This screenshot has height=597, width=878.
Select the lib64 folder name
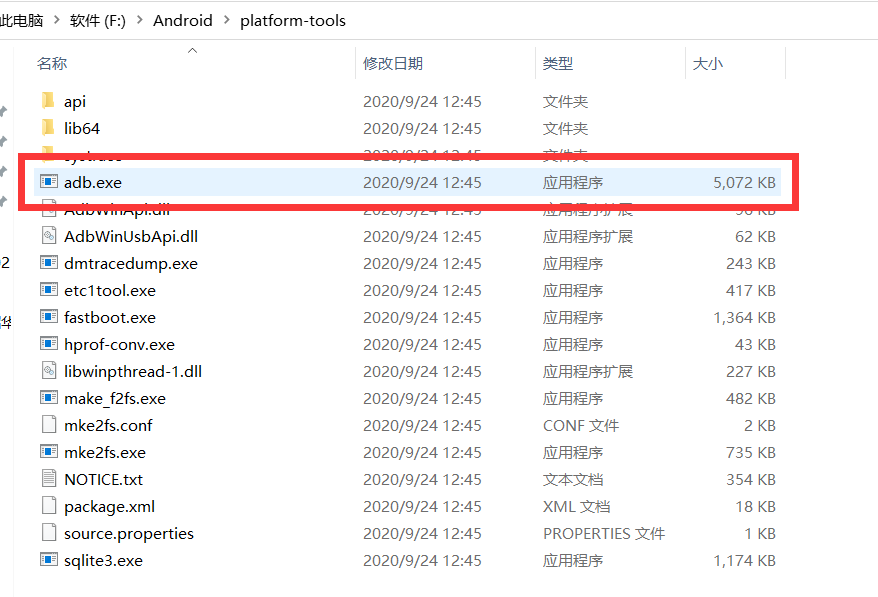pyautogui.click(x=82, y=128)
